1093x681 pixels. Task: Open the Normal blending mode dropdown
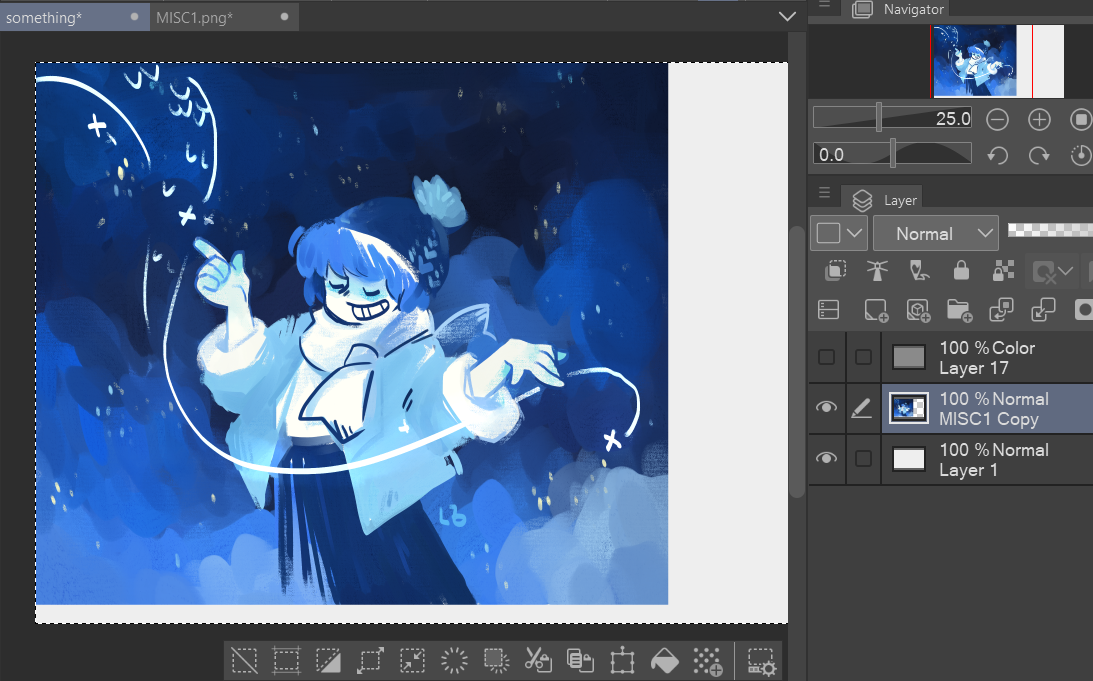(935, 233)
